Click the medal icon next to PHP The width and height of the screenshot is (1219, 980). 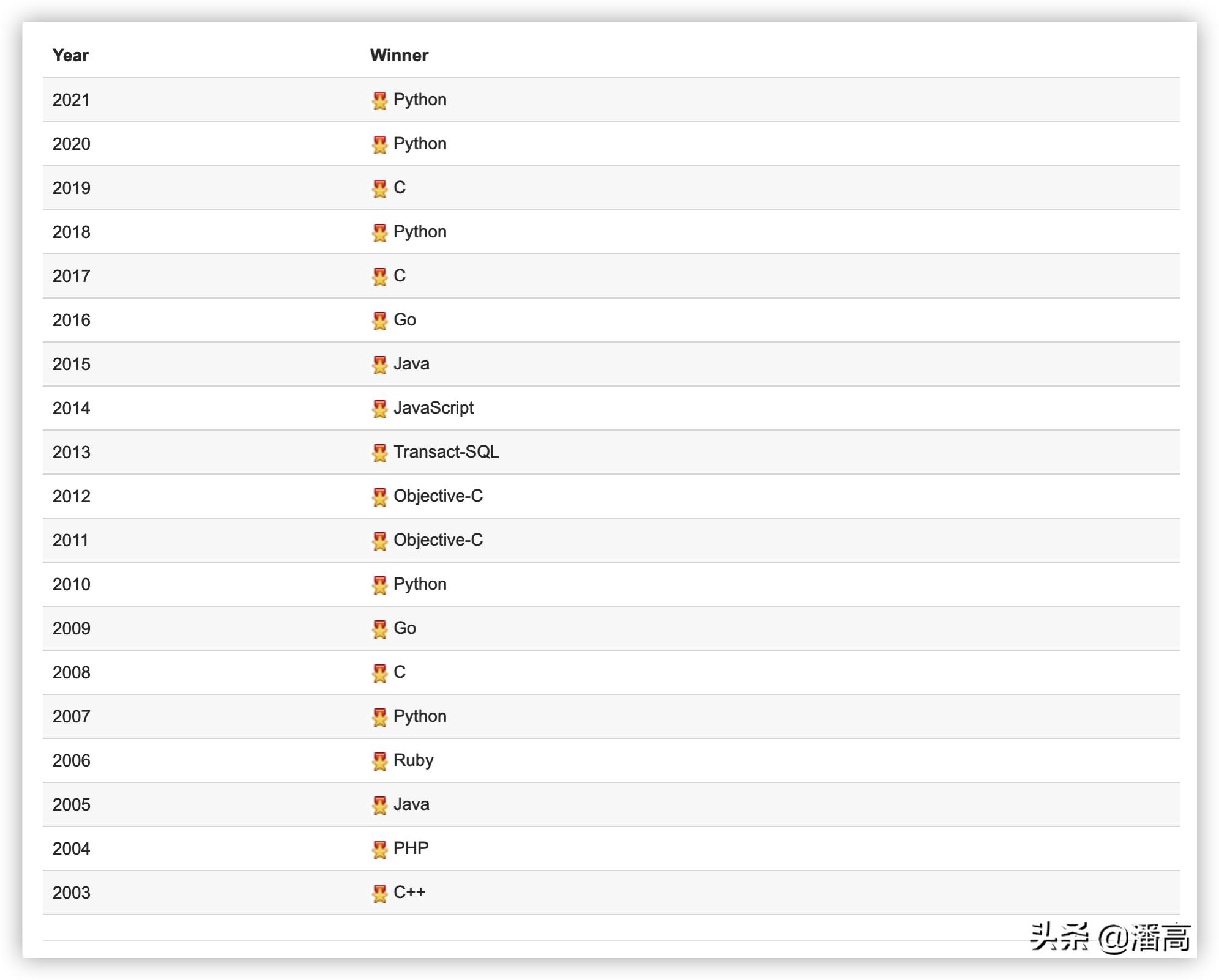(x=379, y=849)
